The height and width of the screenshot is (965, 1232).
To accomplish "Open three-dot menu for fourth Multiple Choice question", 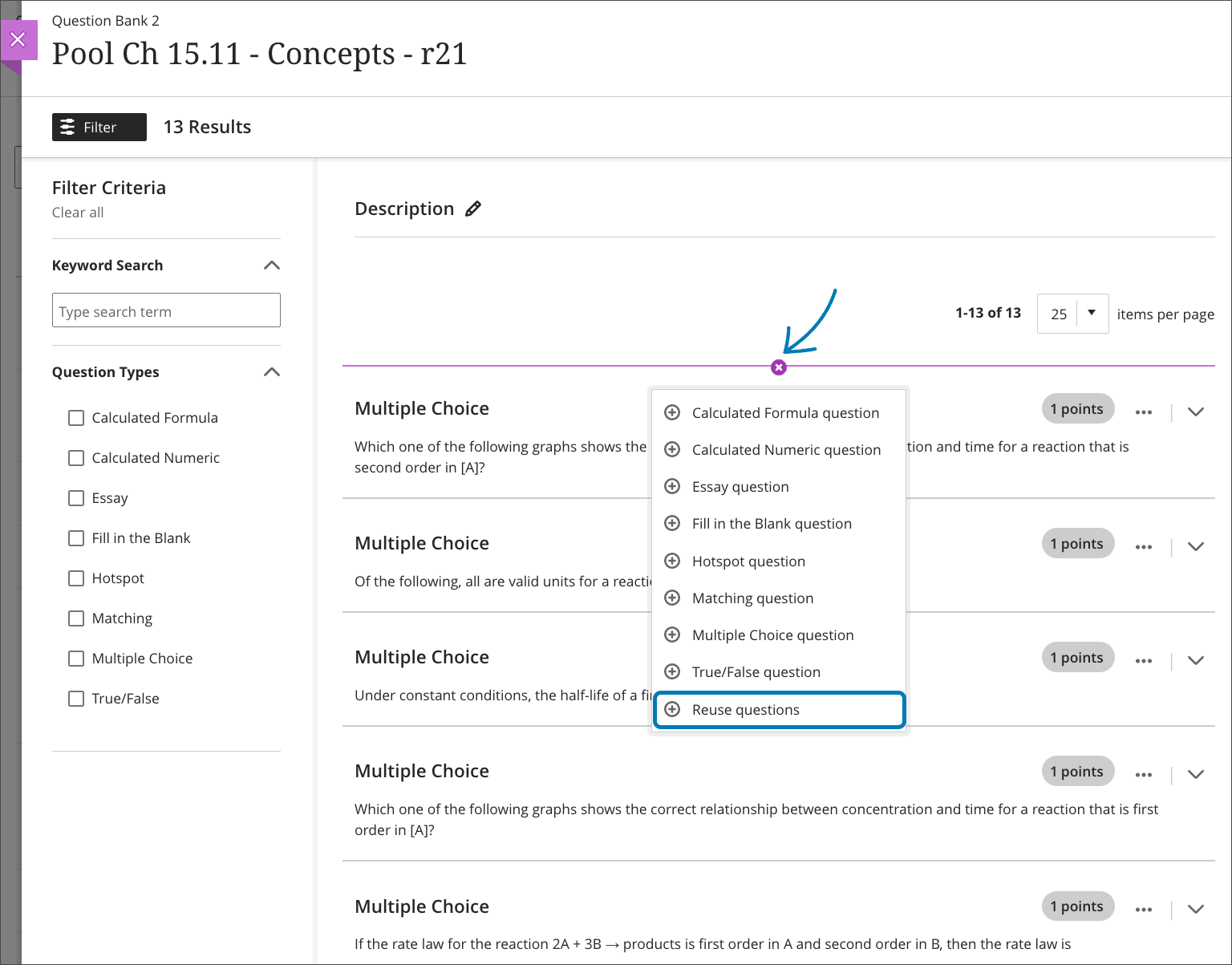I will [x=1143, y=774].
